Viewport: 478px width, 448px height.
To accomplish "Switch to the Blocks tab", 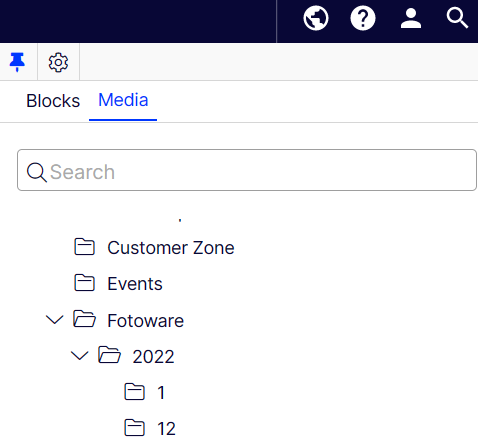I will click(53, 101).
